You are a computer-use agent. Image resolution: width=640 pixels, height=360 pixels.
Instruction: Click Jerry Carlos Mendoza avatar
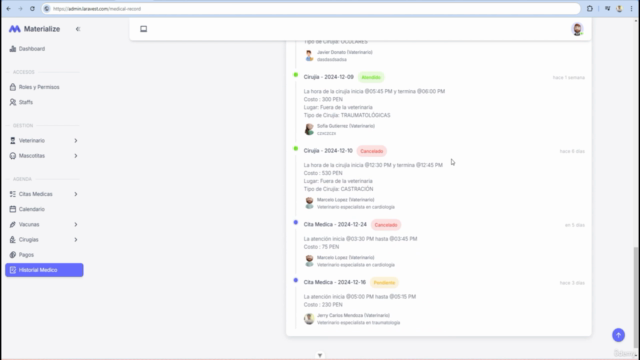click(x=309, y=319)
